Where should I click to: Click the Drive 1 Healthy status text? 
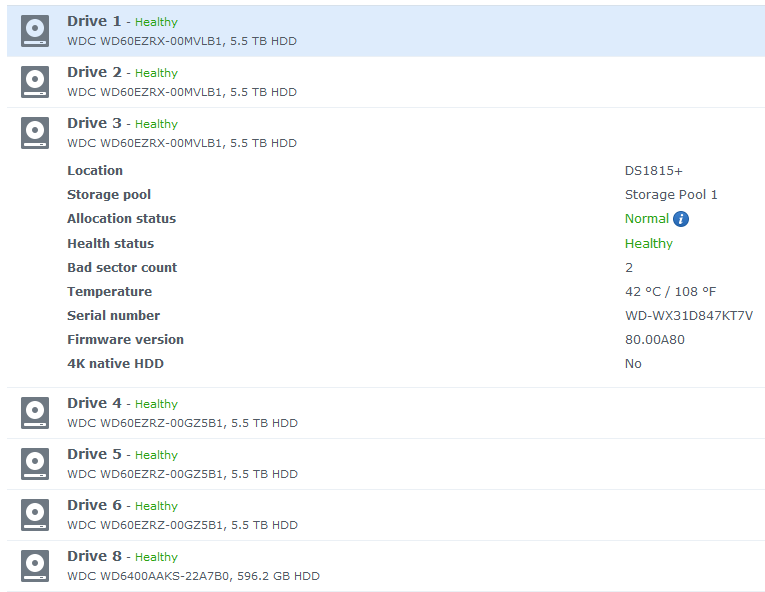pos(156,22)
